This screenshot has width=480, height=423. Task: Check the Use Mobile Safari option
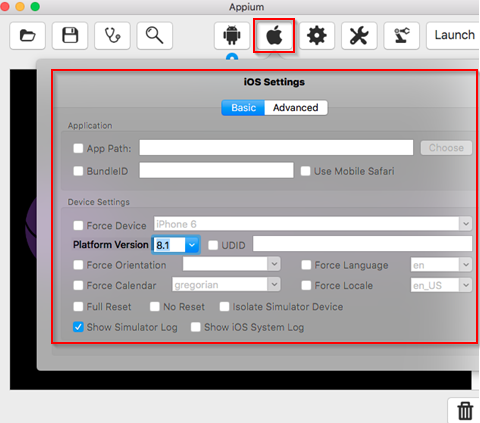[x=305, y=171]
